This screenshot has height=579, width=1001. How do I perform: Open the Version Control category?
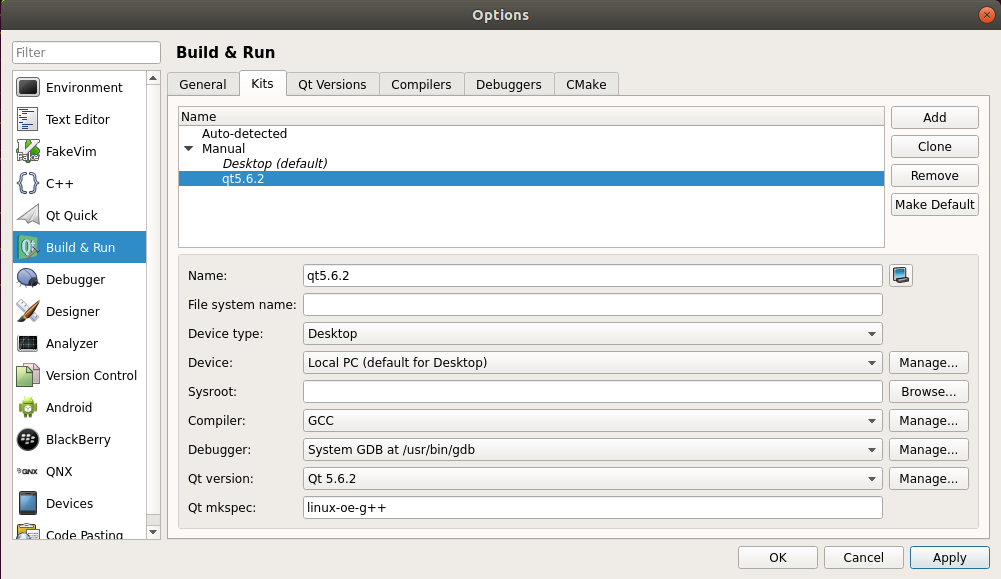91,376
